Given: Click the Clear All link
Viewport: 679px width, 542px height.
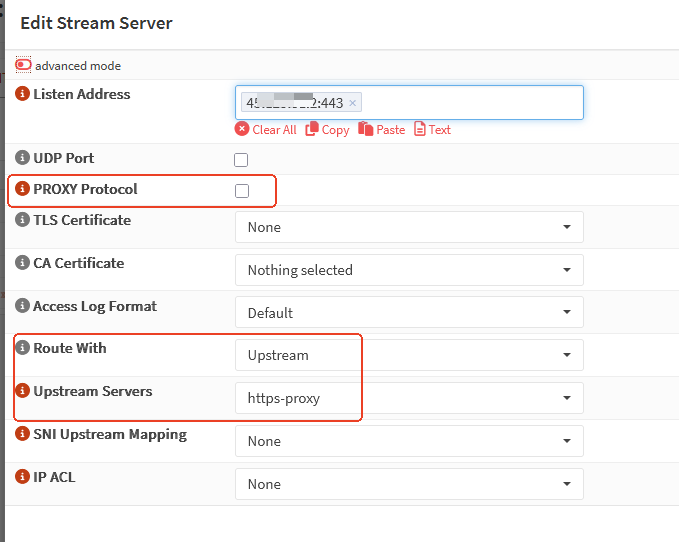Looking at the screenshot, I should pos(266,129).
